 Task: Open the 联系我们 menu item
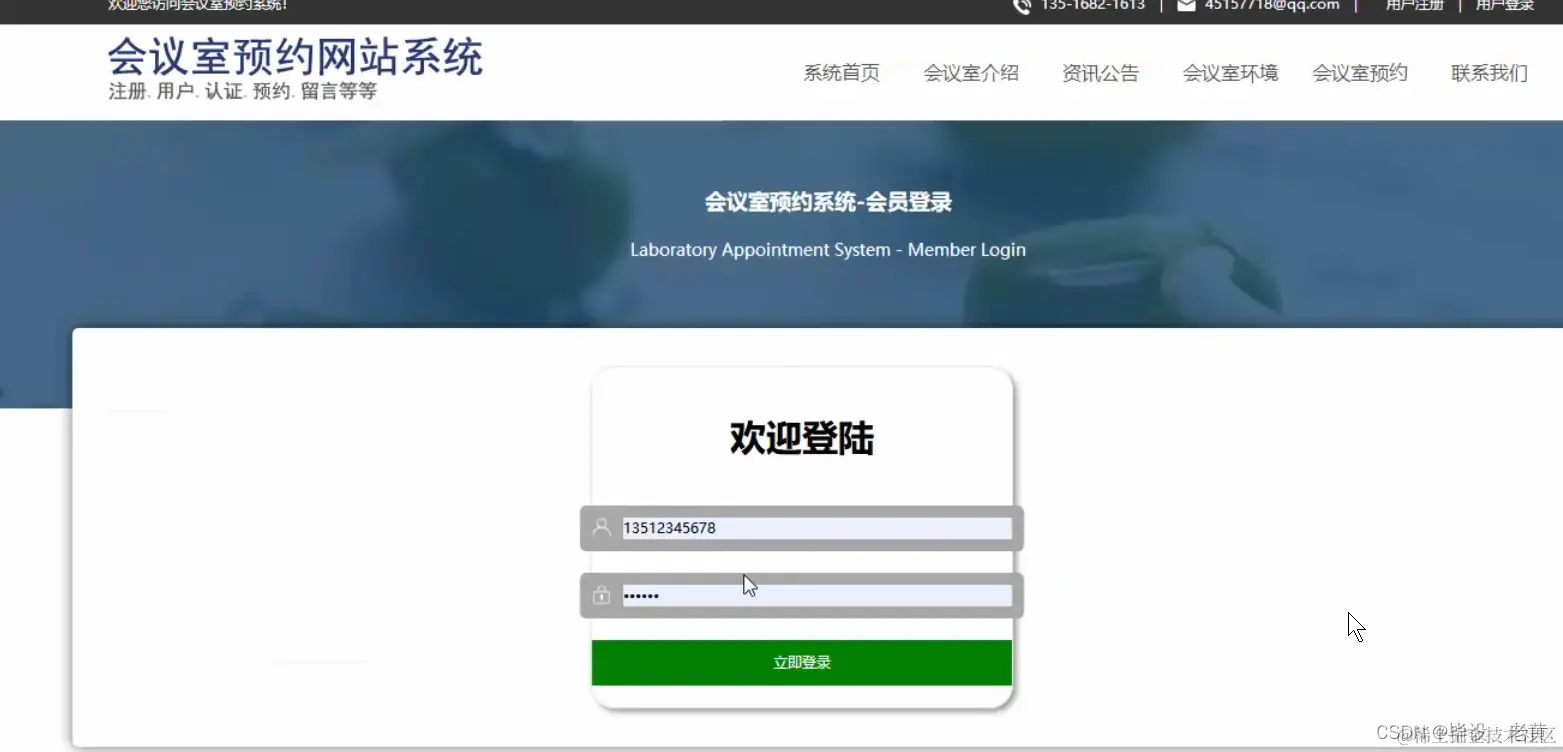(x=1488, y=72)
